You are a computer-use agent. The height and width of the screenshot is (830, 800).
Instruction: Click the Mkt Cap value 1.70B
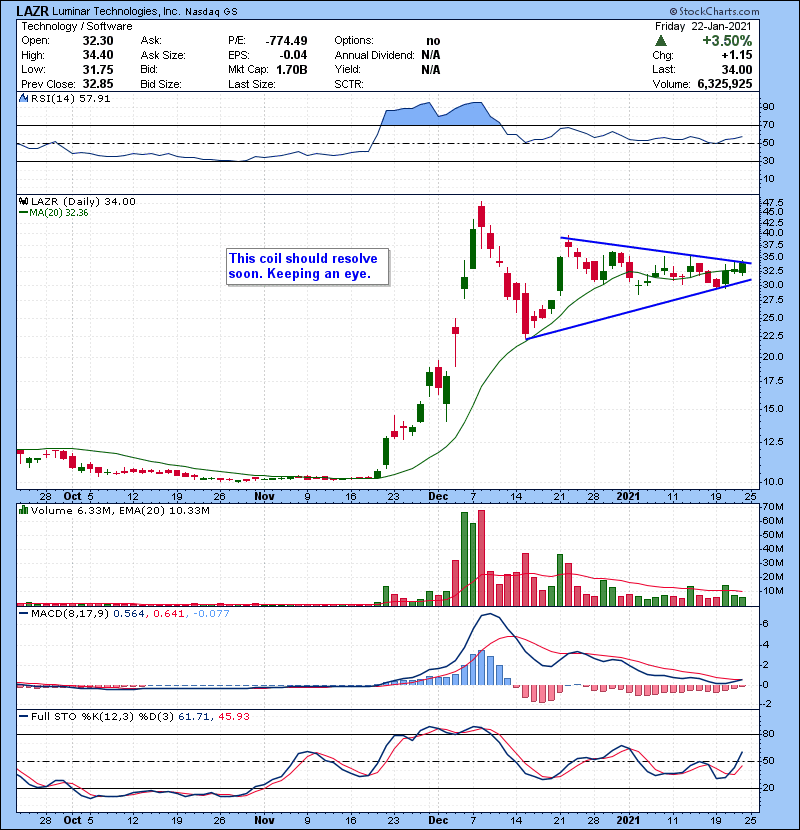[292, 69]
